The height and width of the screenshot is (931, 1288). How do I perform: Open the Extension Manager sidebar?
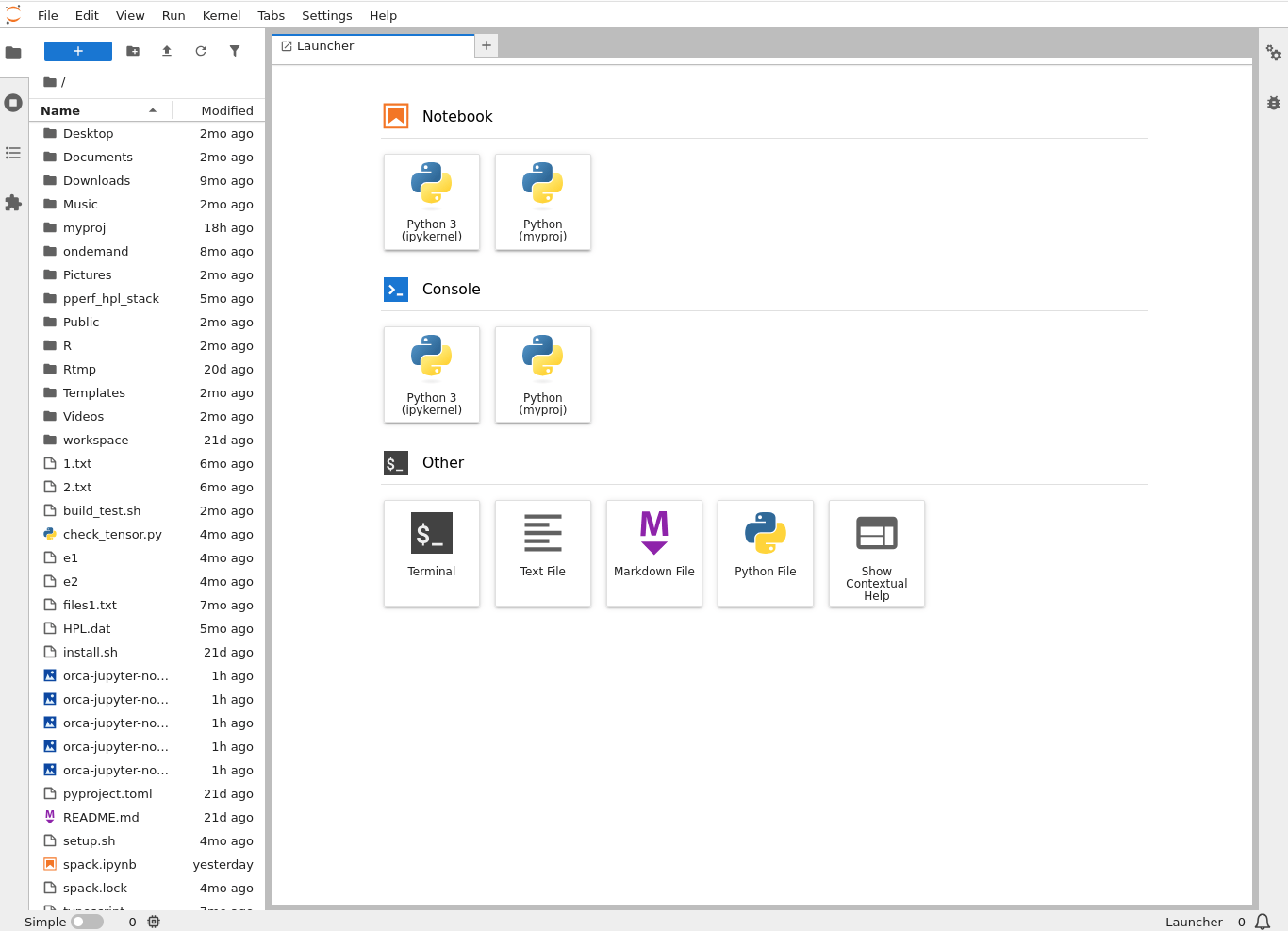[13, 203]
